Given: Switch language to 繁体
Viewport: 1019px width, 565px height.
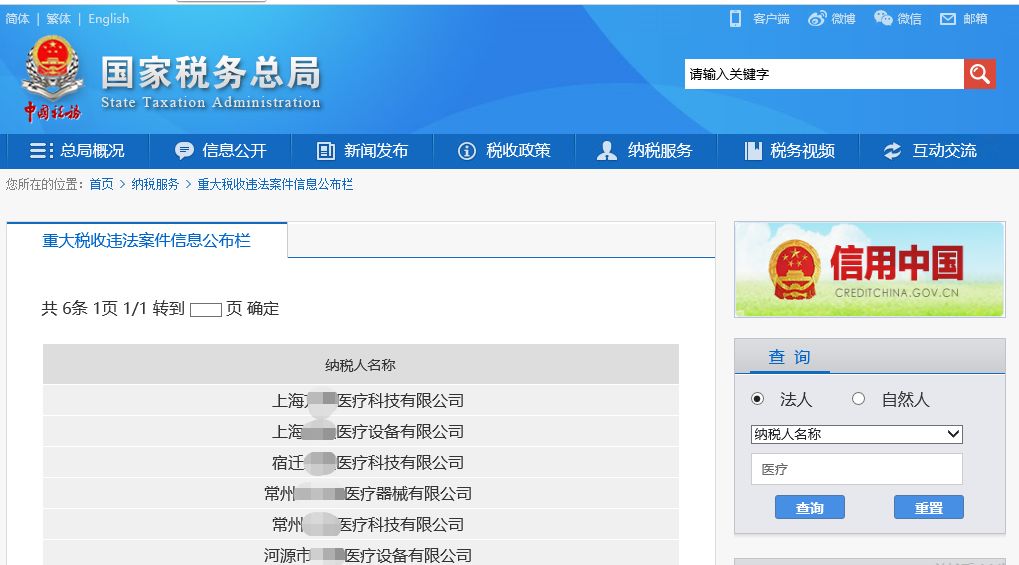Looking at the screenshot, I should click(58, 19).
